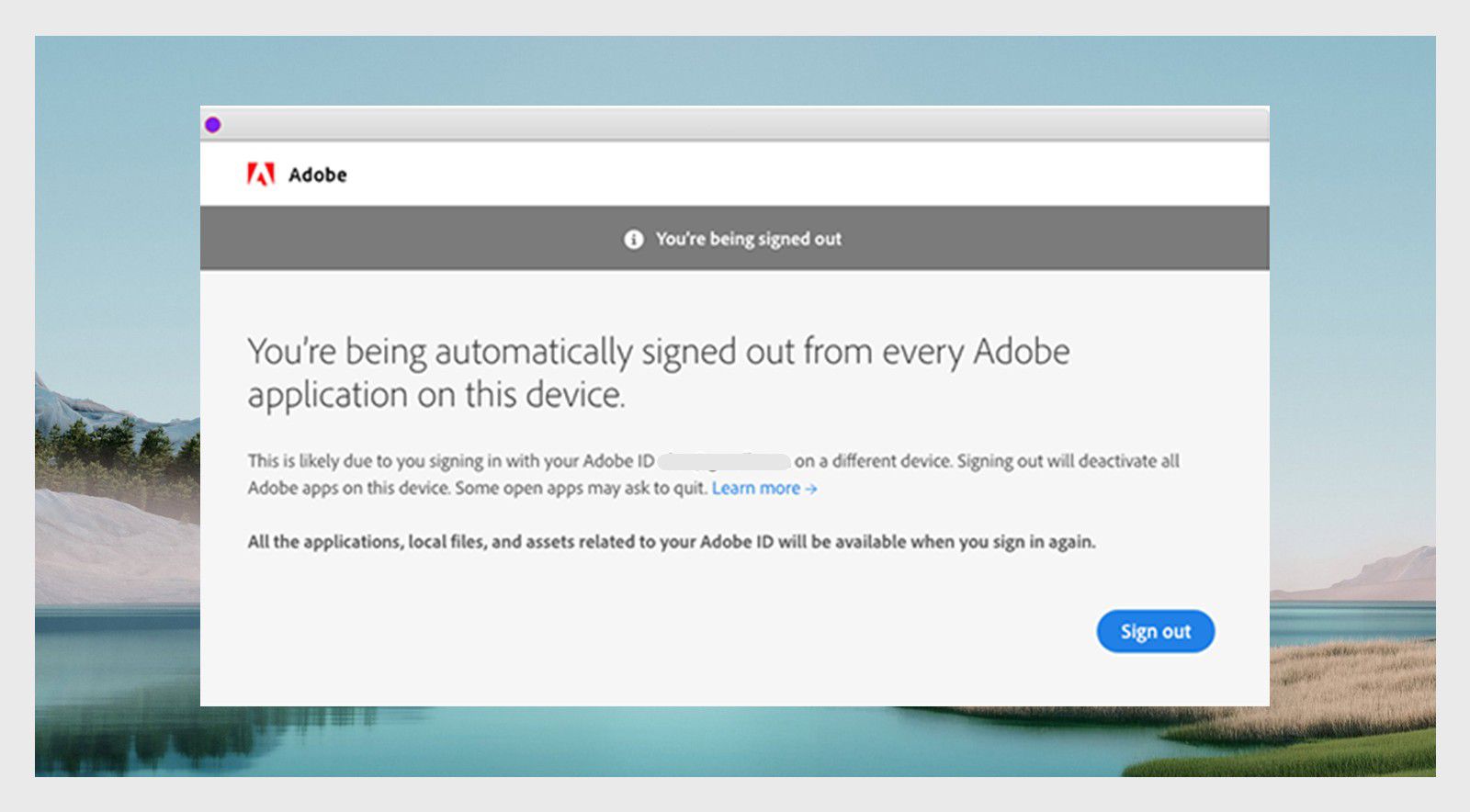Click the lake water below the dialog window
Image resolution: width=1470 pixels, height=812 pixels.
(643, 742)
